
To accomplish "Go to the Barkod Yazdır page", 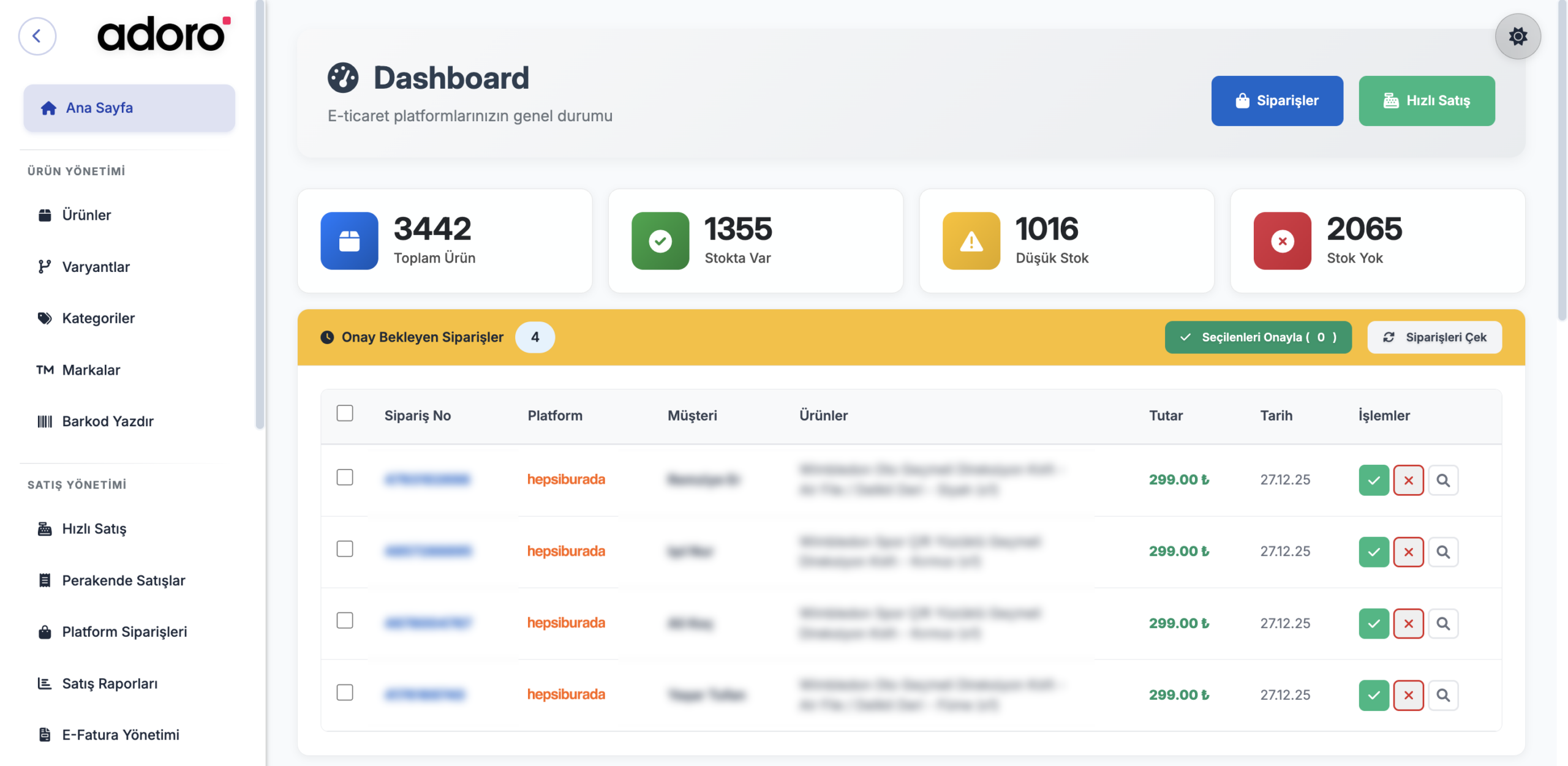I will coord(108,421).
